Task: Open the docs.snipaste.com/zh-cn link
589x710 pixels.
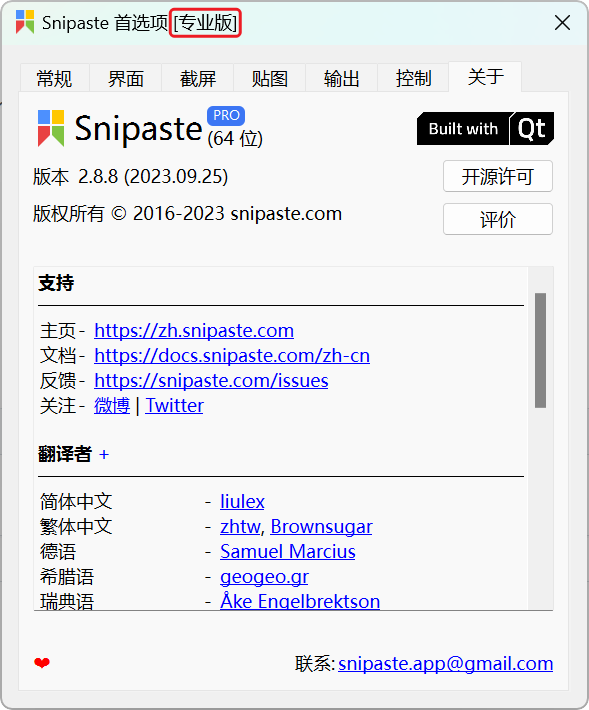Action: (x=232, y=355)
